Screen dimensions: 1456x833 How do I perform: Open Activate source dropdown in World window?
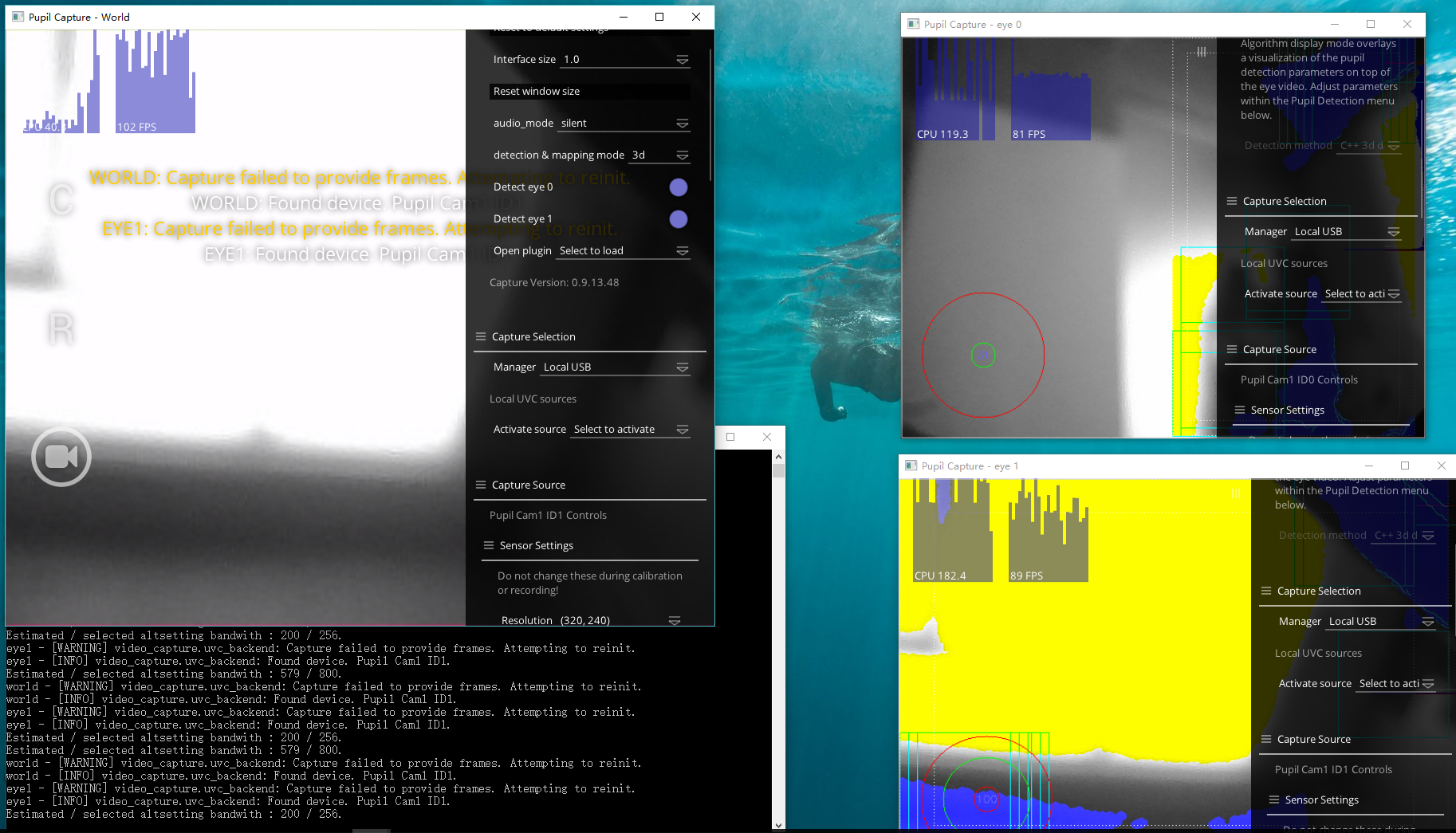pos(630,430)
